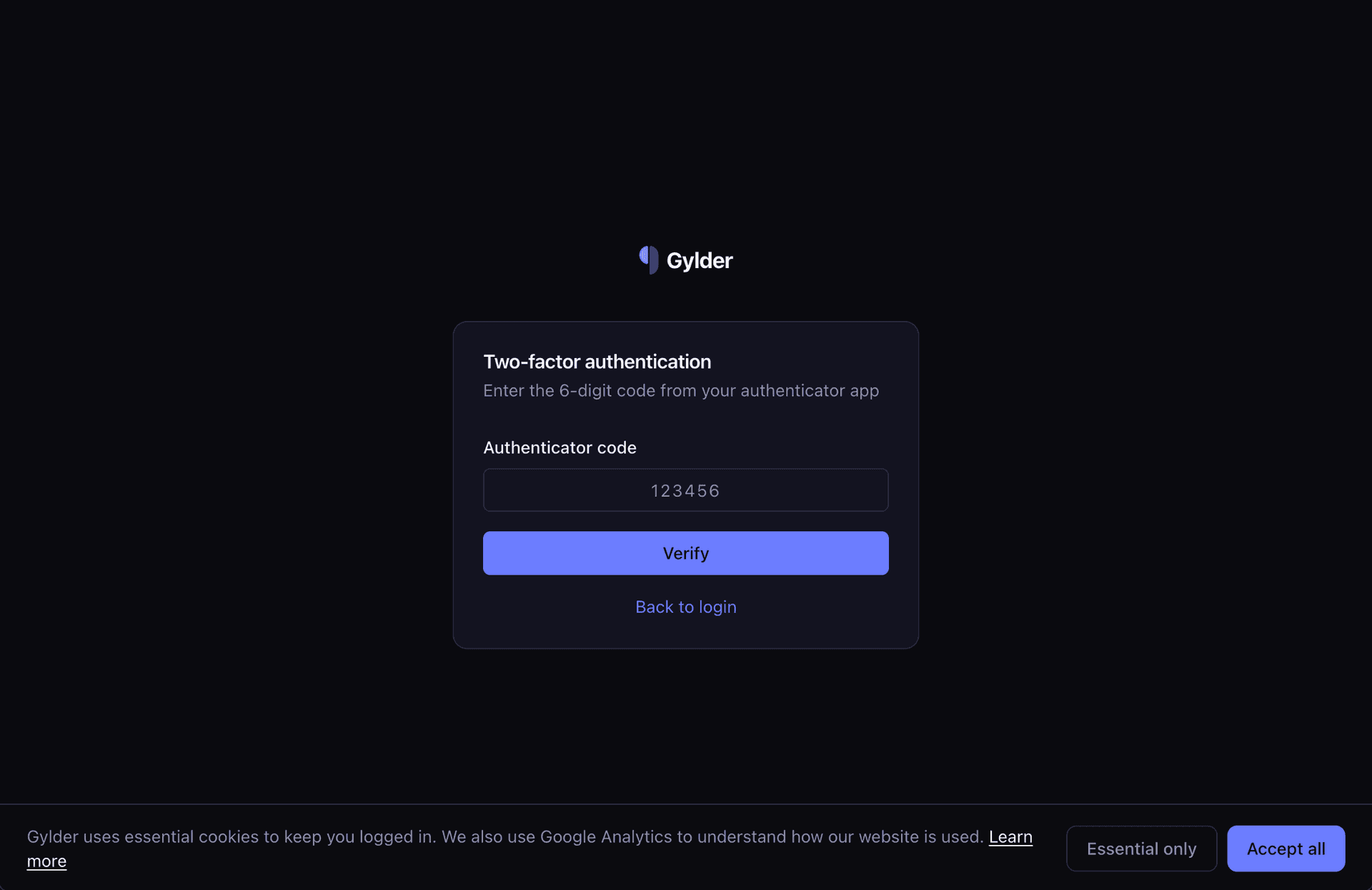Open the Learn more cookie policy link
1372x890 pixels.
(1010, 836)
